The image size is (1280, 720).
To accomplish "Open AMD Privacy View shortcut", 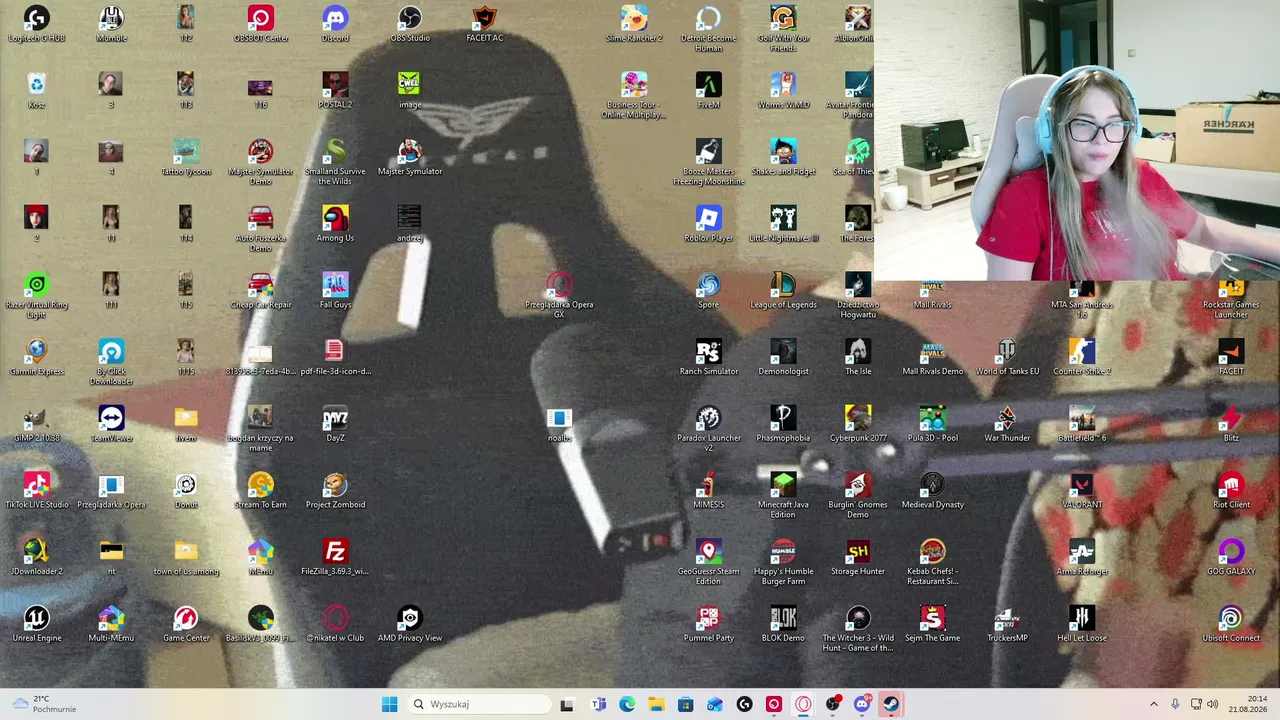I will point(410,625).
